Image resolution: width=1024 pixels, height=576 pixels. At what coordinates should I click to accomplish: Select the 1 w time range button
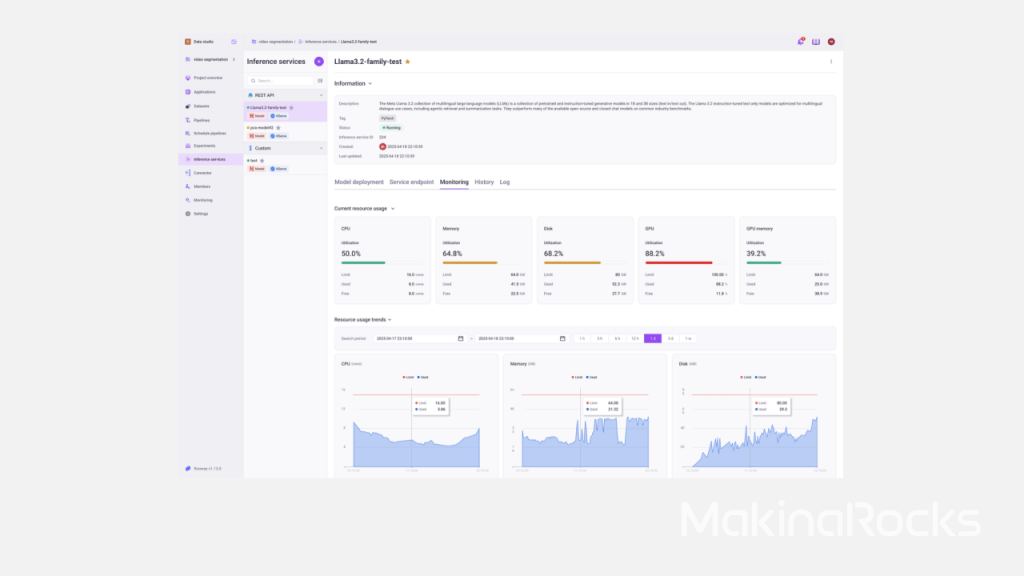point(688,339)
